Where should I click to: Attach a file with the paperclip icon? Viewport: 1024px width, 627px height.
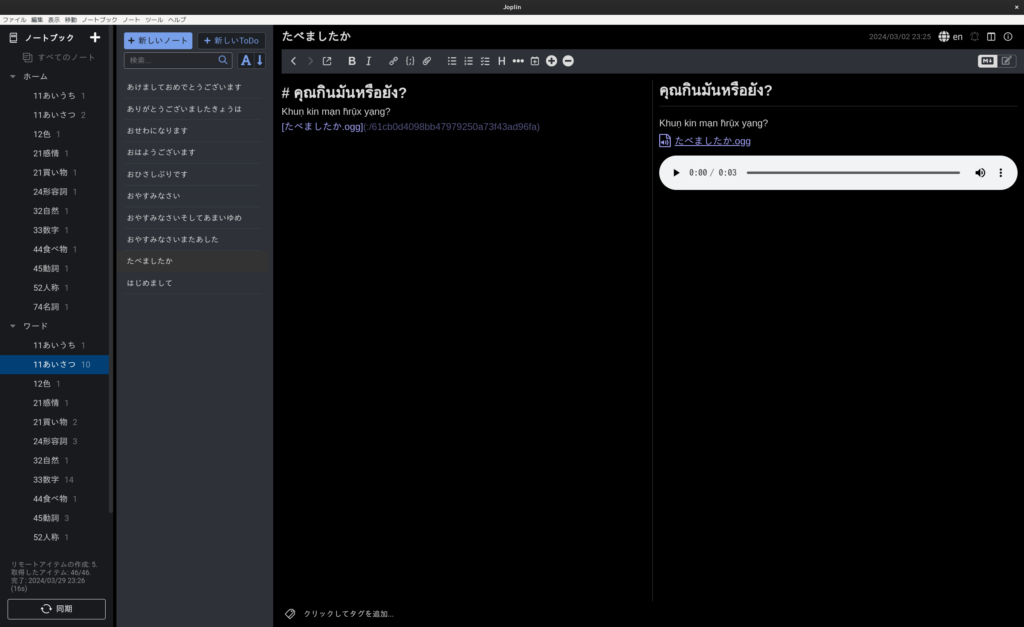click(426, 61)
